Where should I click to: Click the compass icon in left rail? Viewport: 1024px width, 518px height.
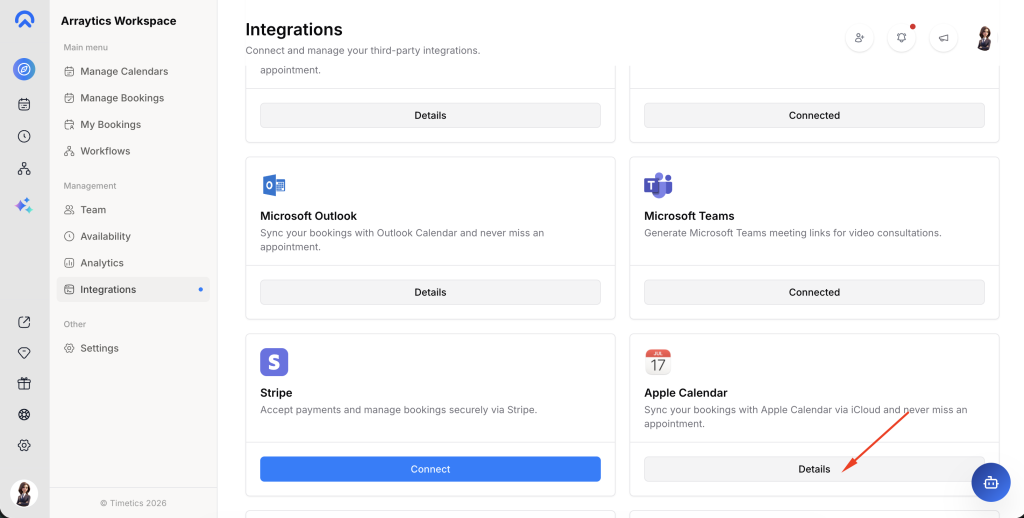(24, 69)
